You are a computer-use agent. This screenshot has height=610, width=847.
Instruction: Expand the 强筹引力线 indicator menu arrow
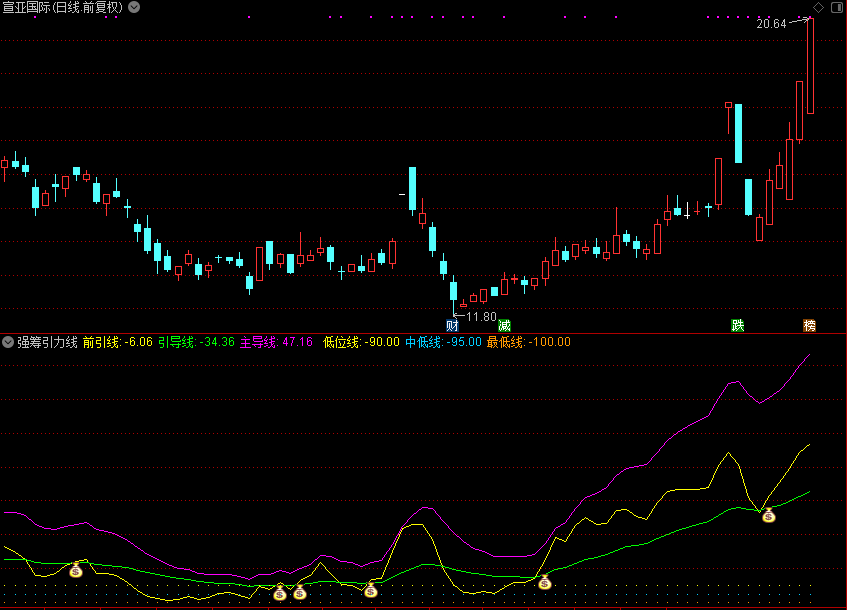8,342
